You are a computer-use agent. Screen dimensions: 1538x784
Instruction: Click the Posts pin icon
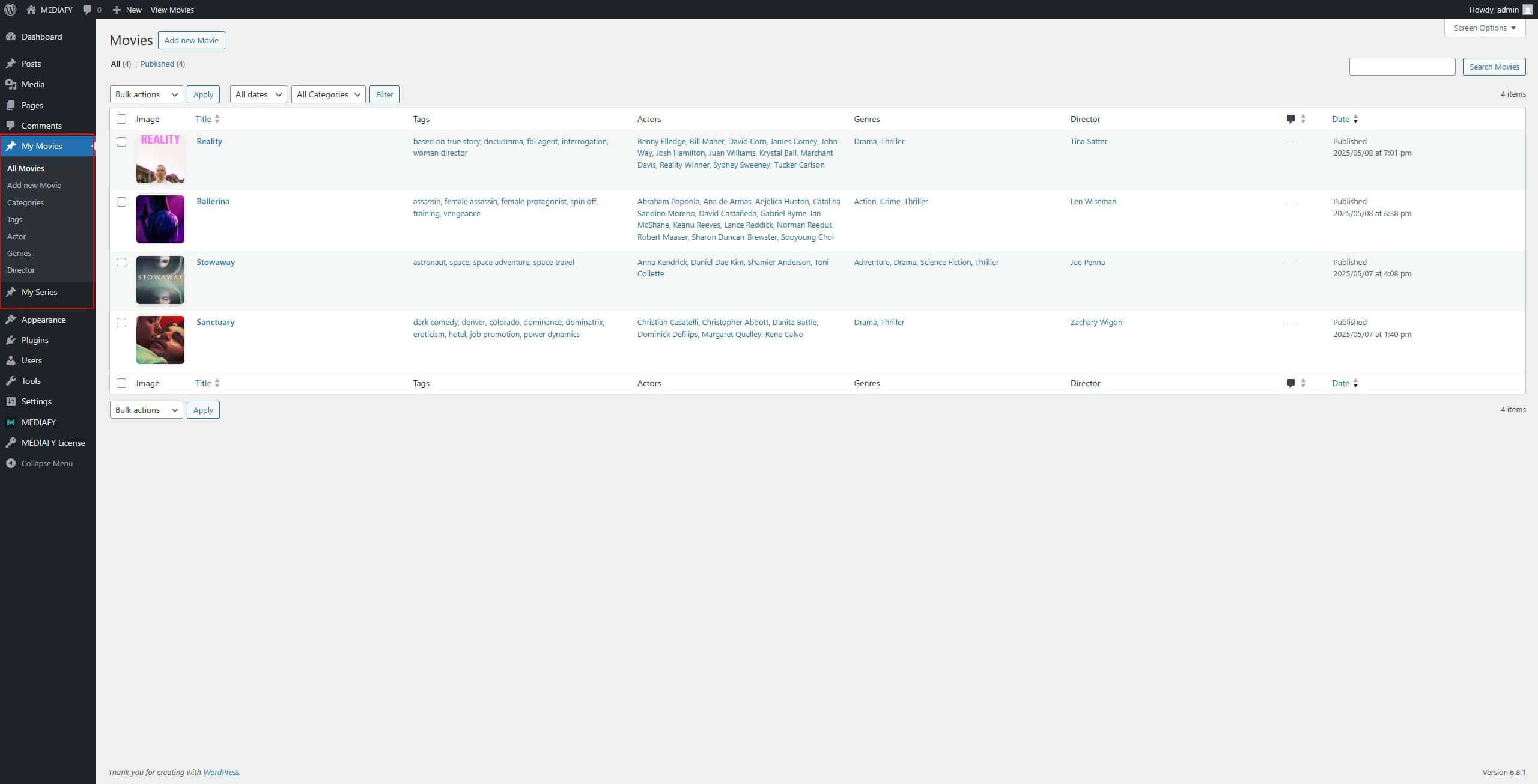pyautogui.click(x=11, y=64)
